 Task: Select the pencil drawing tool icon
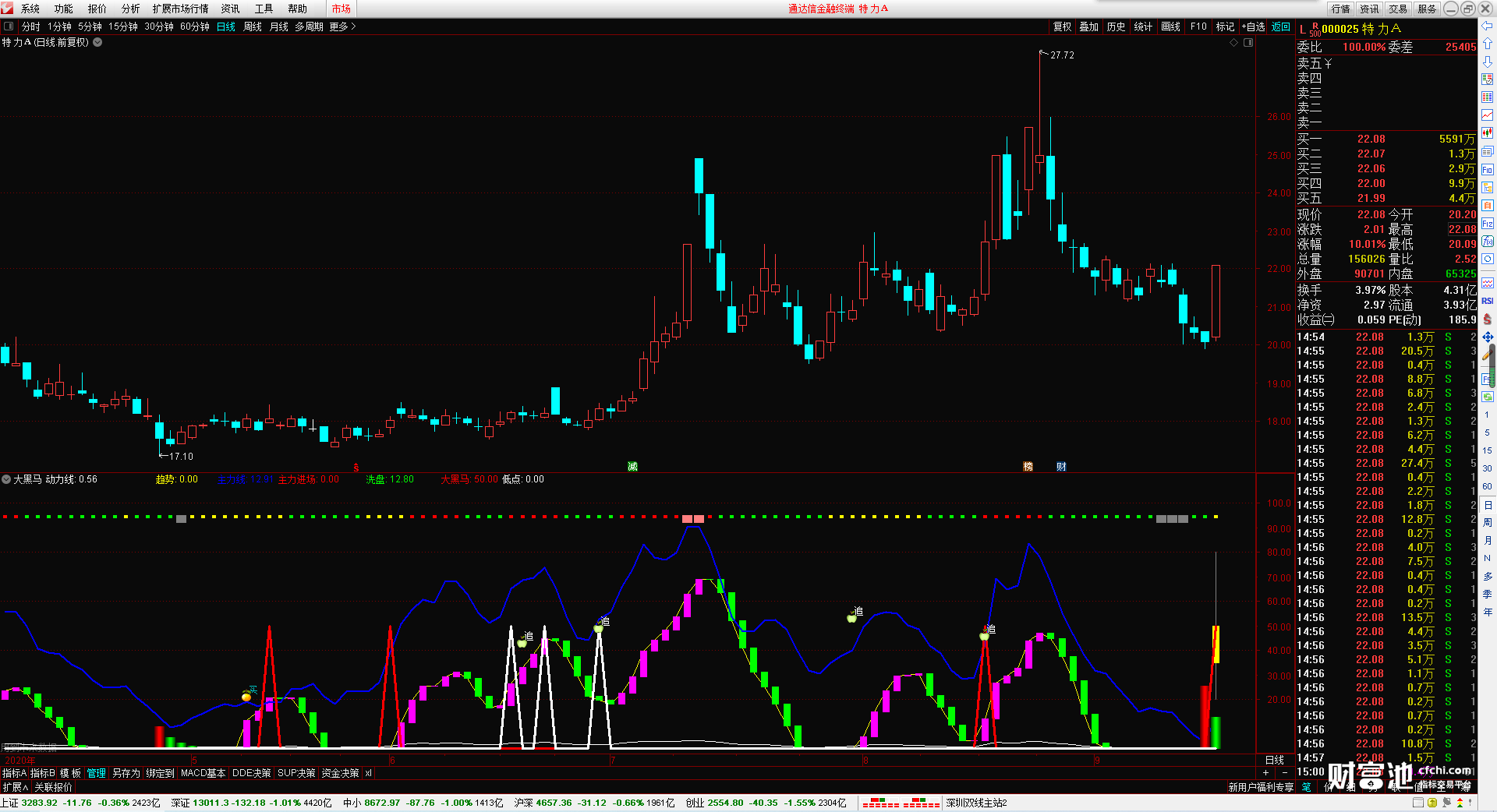pos(1488,355)
